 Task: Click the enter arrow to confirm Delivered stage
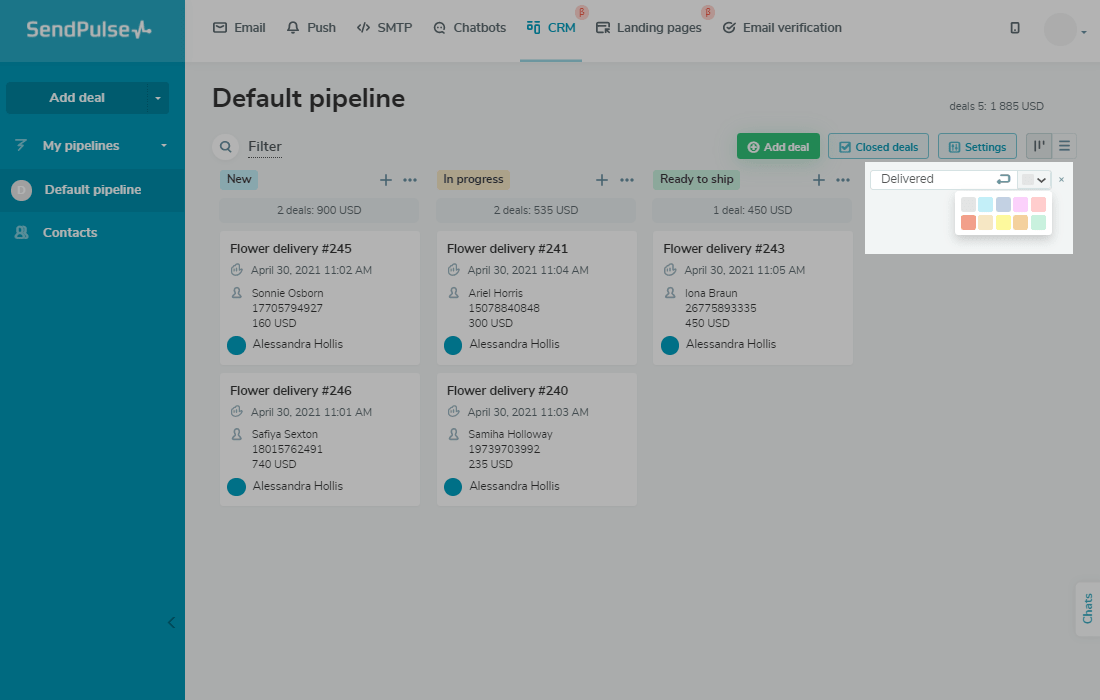1003,179
